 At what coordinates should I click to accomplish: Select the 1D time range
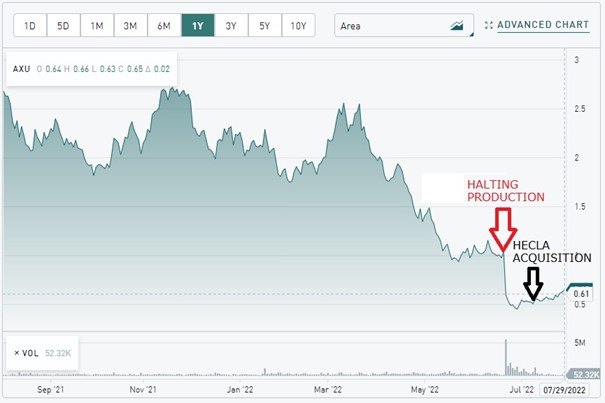(x=30, y=25)
